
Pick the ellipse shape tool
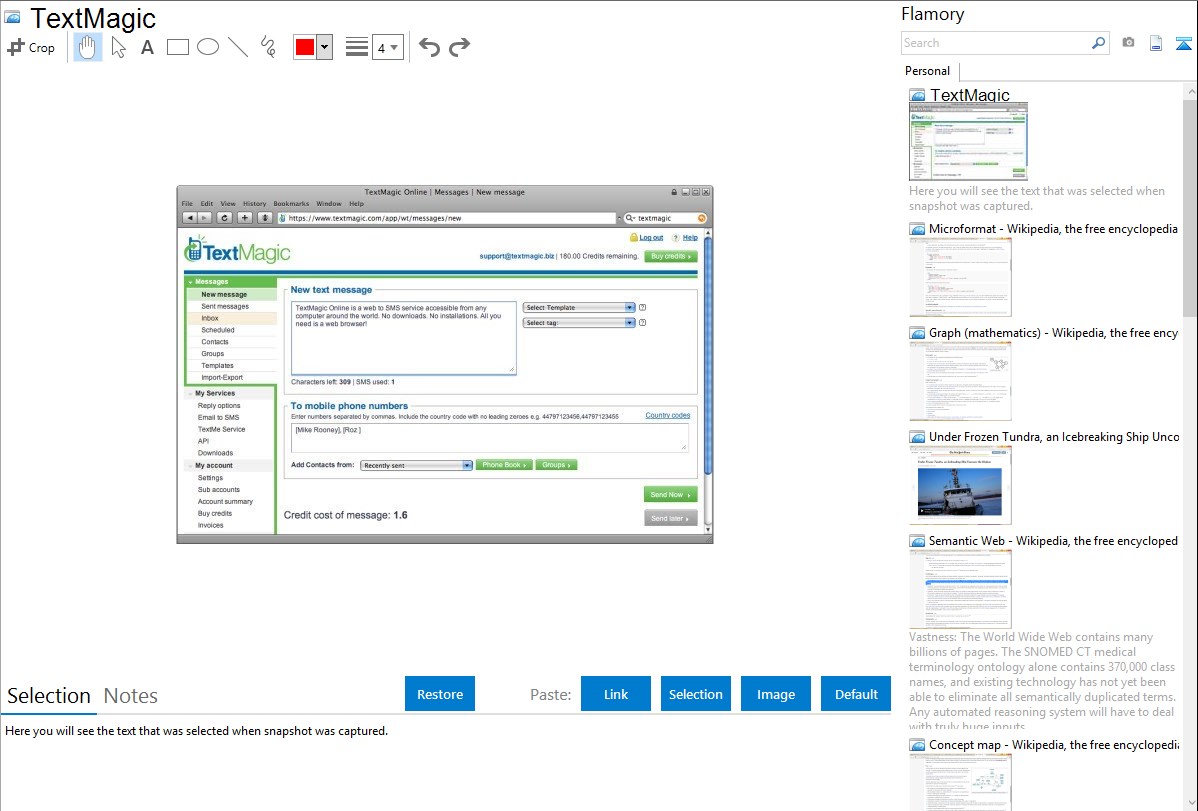(x=208, y=47)
